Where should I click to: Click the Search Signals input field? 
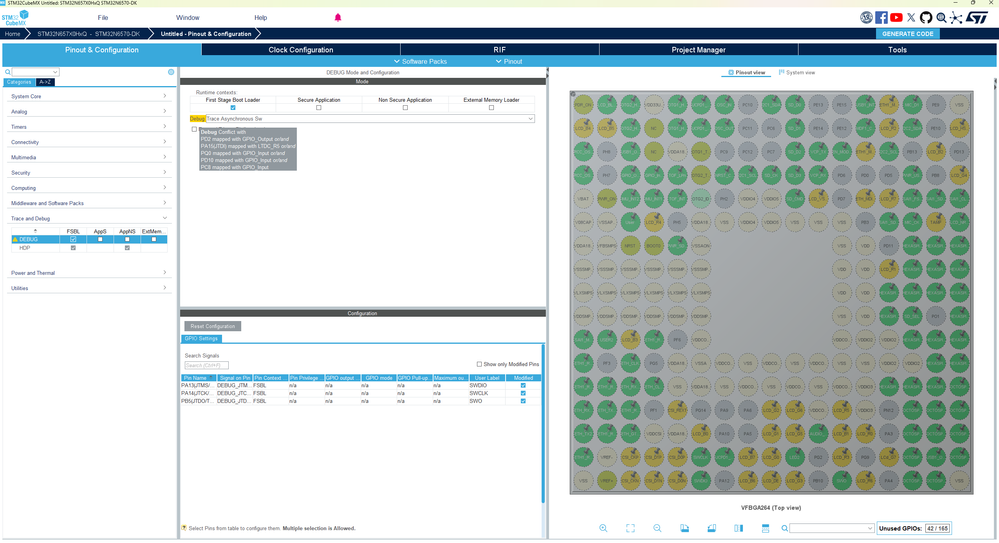(206, 365)
